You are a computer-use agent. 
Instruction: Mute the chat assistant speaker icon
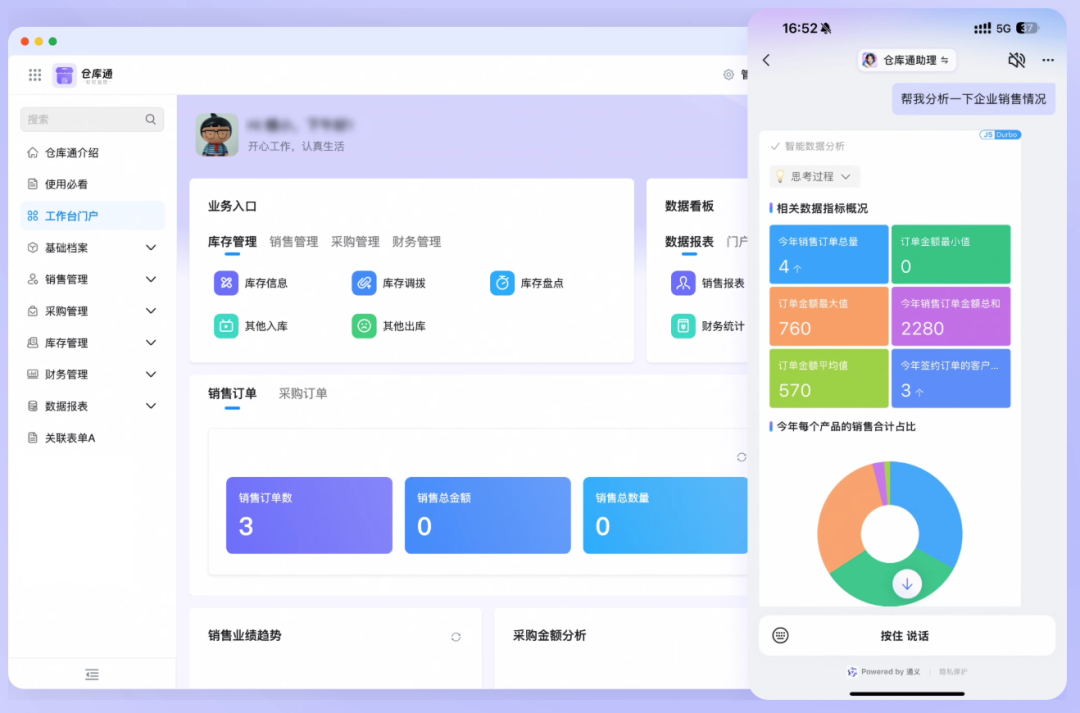(x=1016, y=60)
